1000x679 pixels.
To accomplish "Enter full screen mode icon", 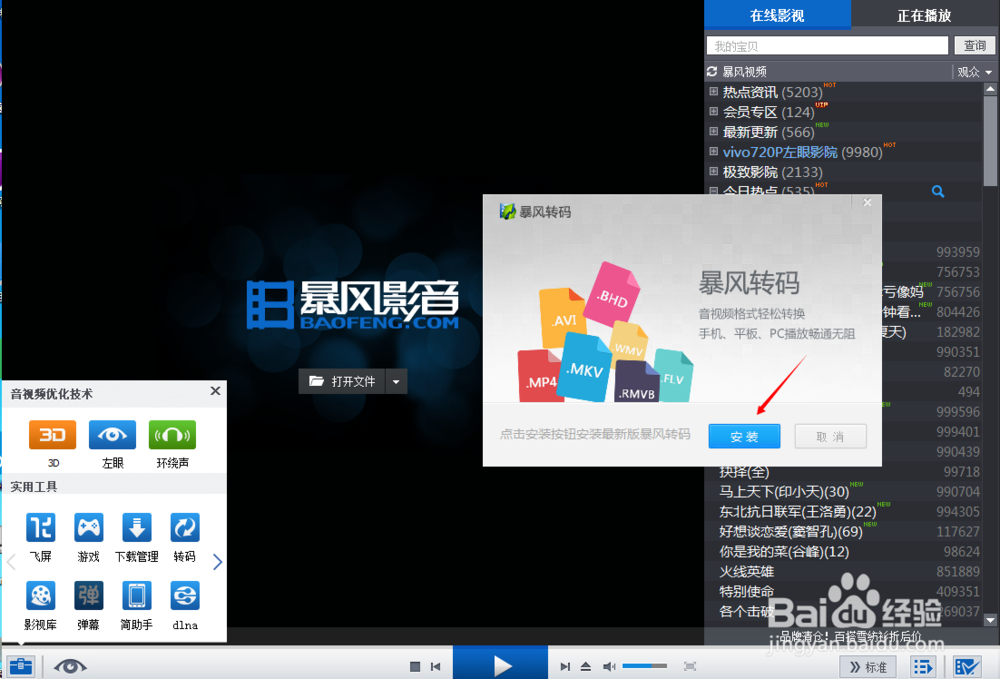I will (x=690, y=667).
